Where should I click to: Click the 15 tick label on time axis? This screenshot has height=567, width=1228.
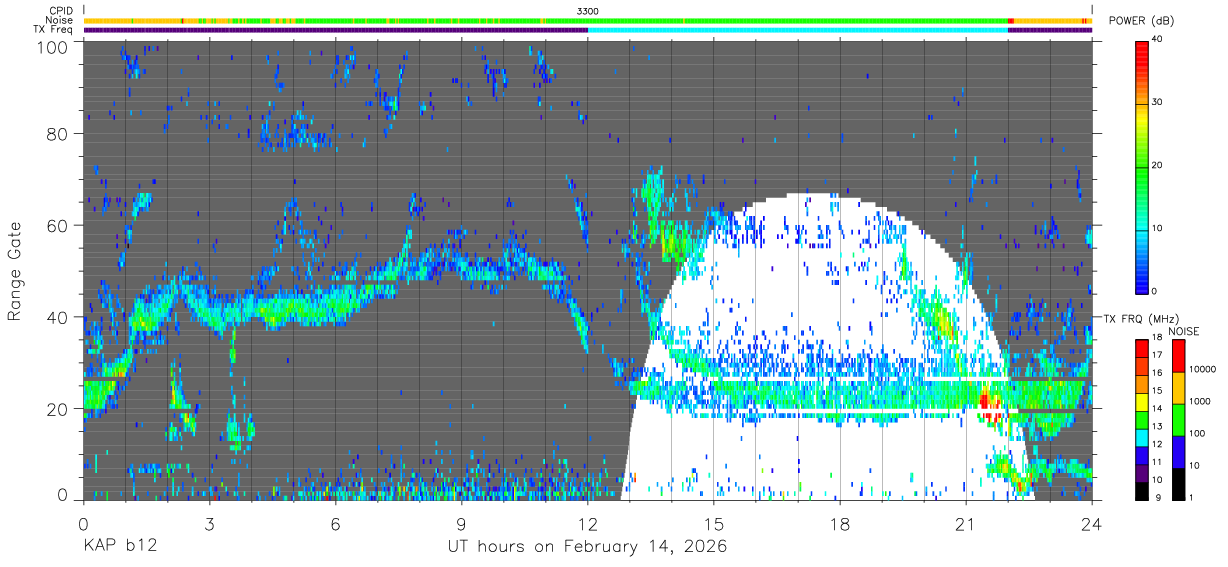(714, 522)
